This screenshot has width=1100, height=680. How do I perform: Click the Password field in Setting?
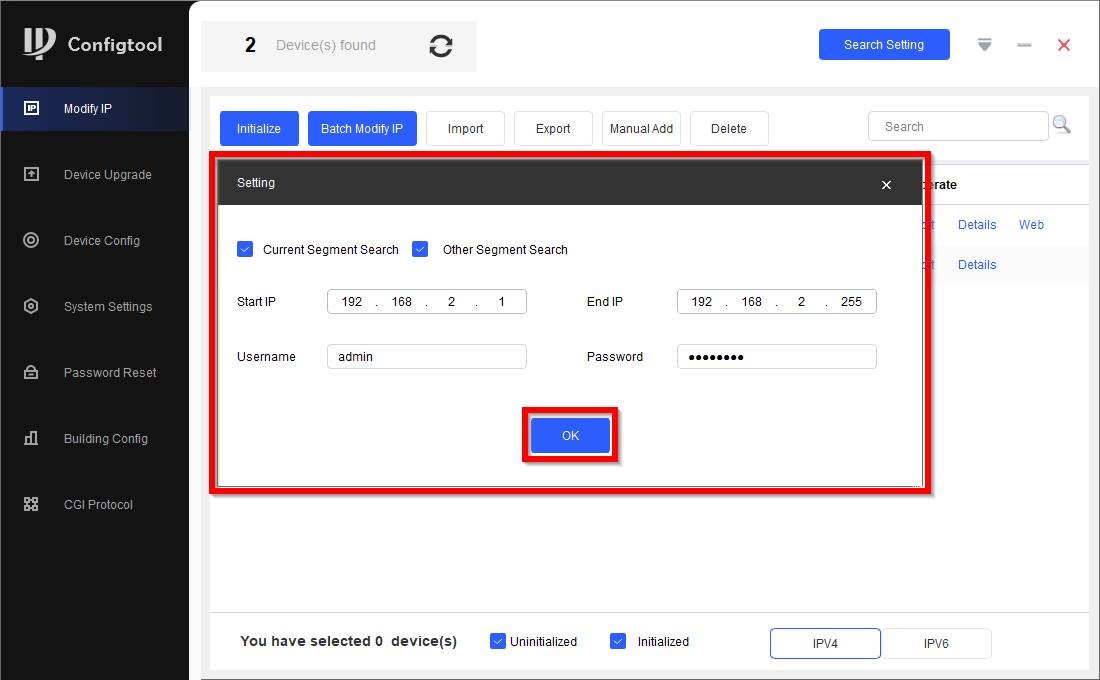[x=776, y=357]
